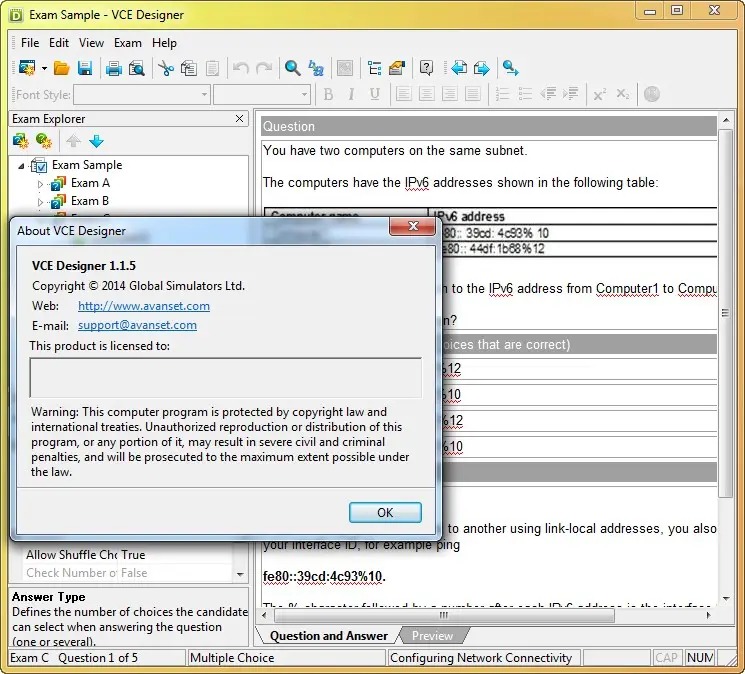Go to next question arrow icon
The image size is (745, 674).
481,68
